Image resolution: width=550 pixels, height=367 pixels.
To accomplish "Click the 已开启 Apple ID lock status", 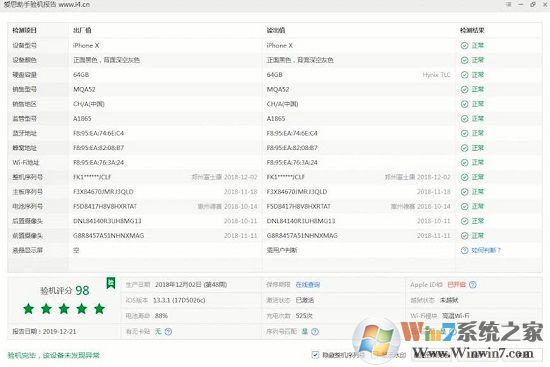I will pos(456,285).
